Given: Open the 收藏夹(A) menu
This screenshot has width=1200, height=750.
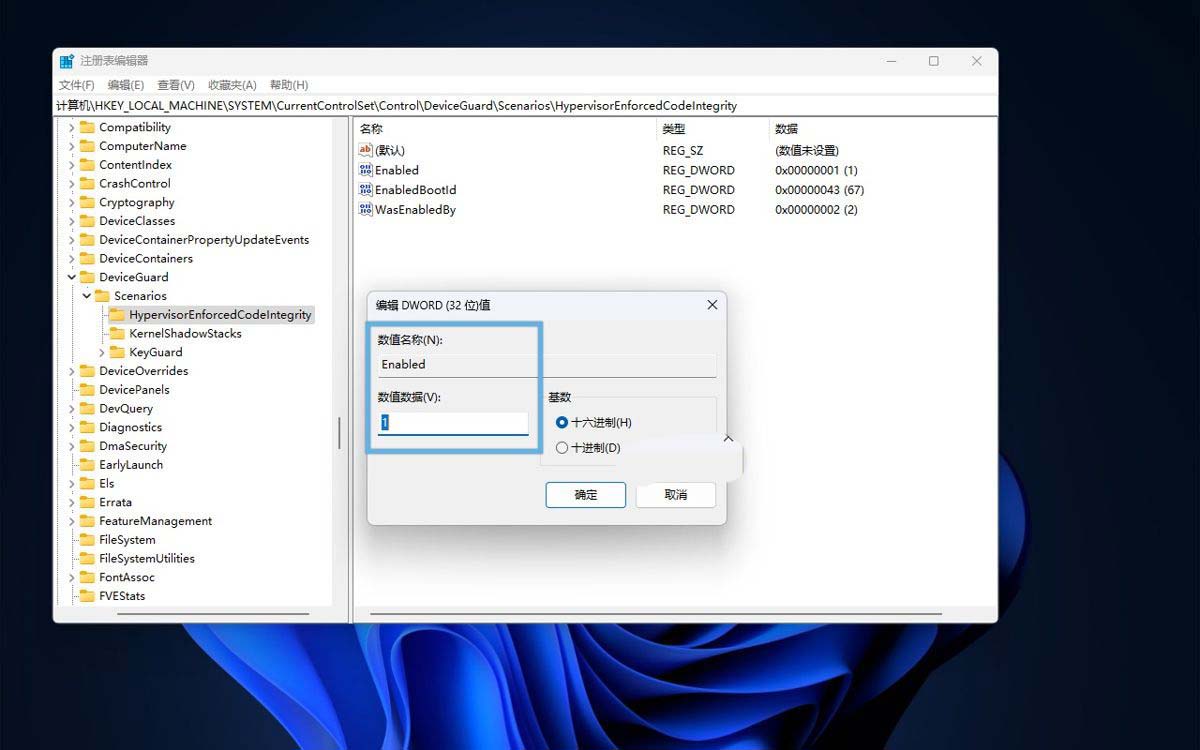Looking at the screenshot, I should pyautogui.click(x=231, y=83).
